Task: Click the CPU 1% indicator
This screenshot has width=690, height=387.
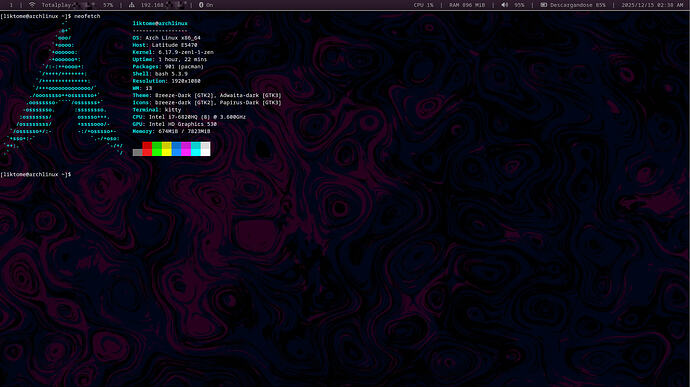Action: click(x=424, y=5)
